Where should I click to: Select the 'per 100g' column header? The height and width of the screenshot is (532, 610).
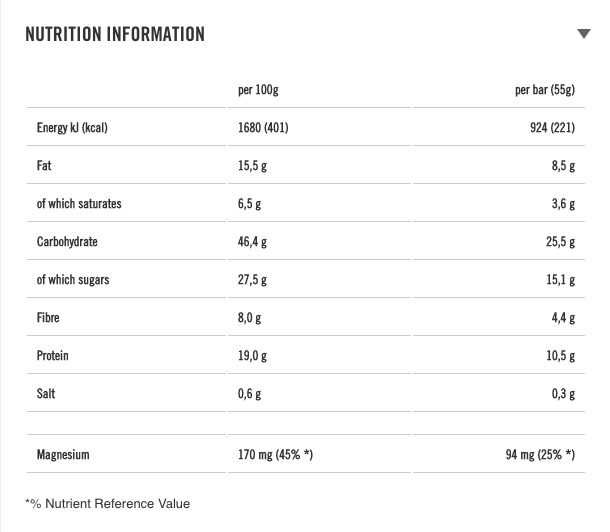(x=258, y=90)
